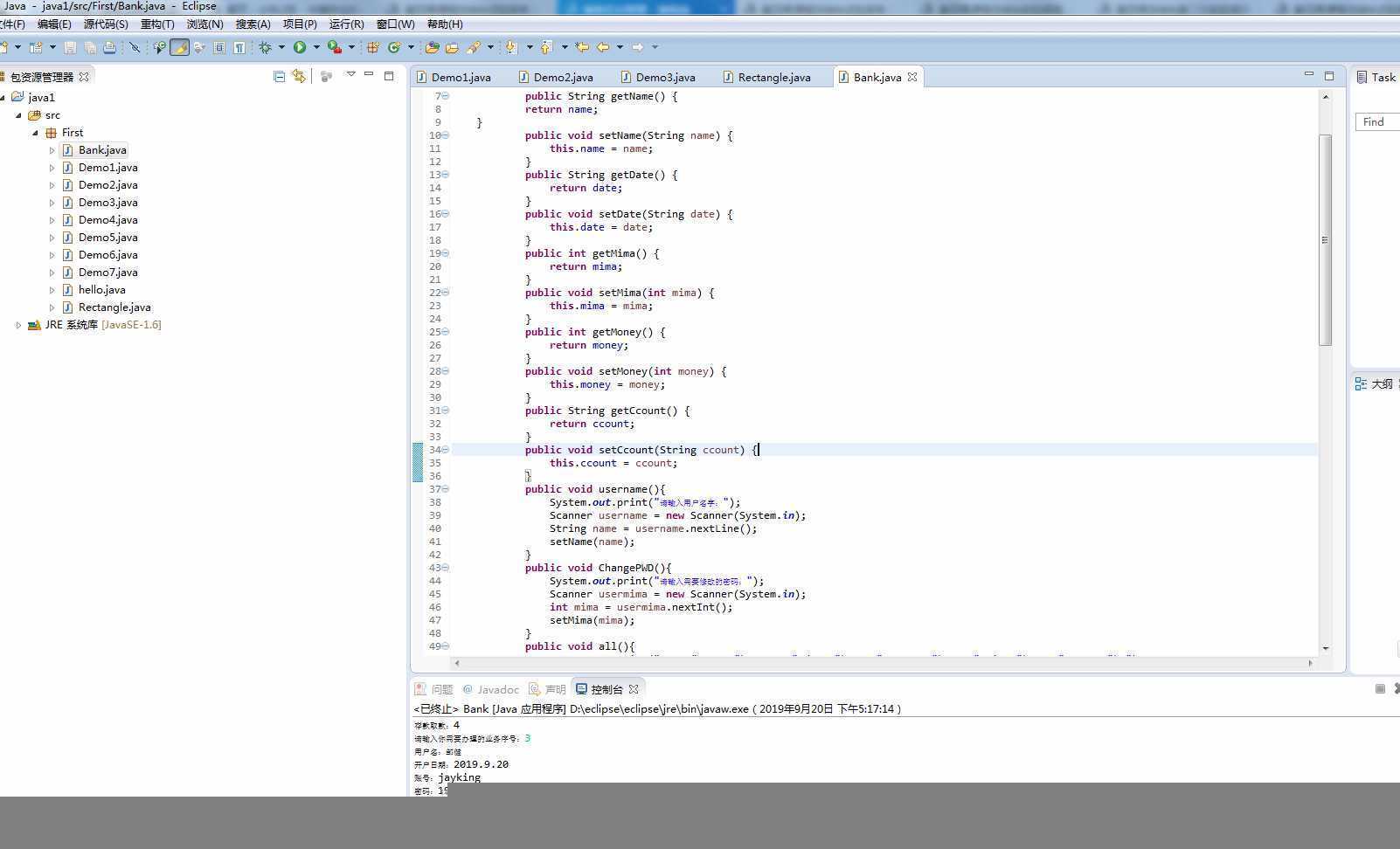Click Previous Annotation toolbar icon

(546, 47)
